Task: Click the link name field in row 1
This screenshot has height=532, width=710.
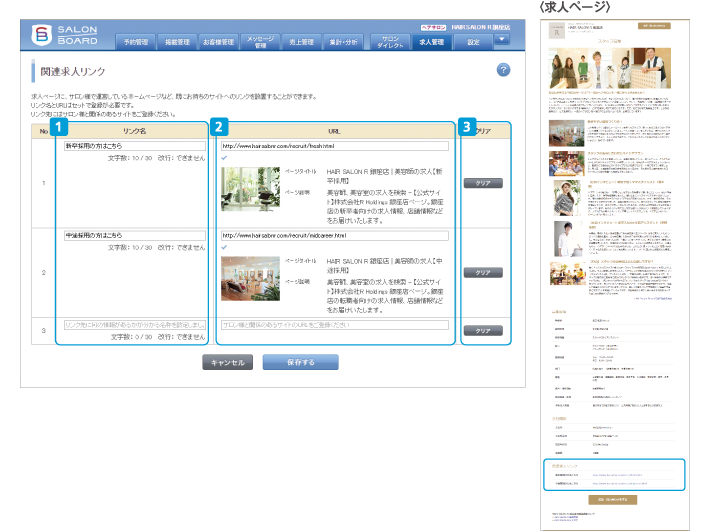Action: [135, 146]
